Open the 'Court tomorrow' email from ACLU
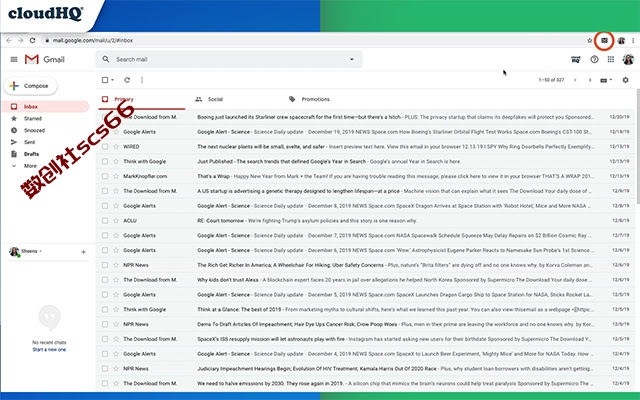Image resolution: width=640 pixels, height=400 pixels. tap(366, 220)
